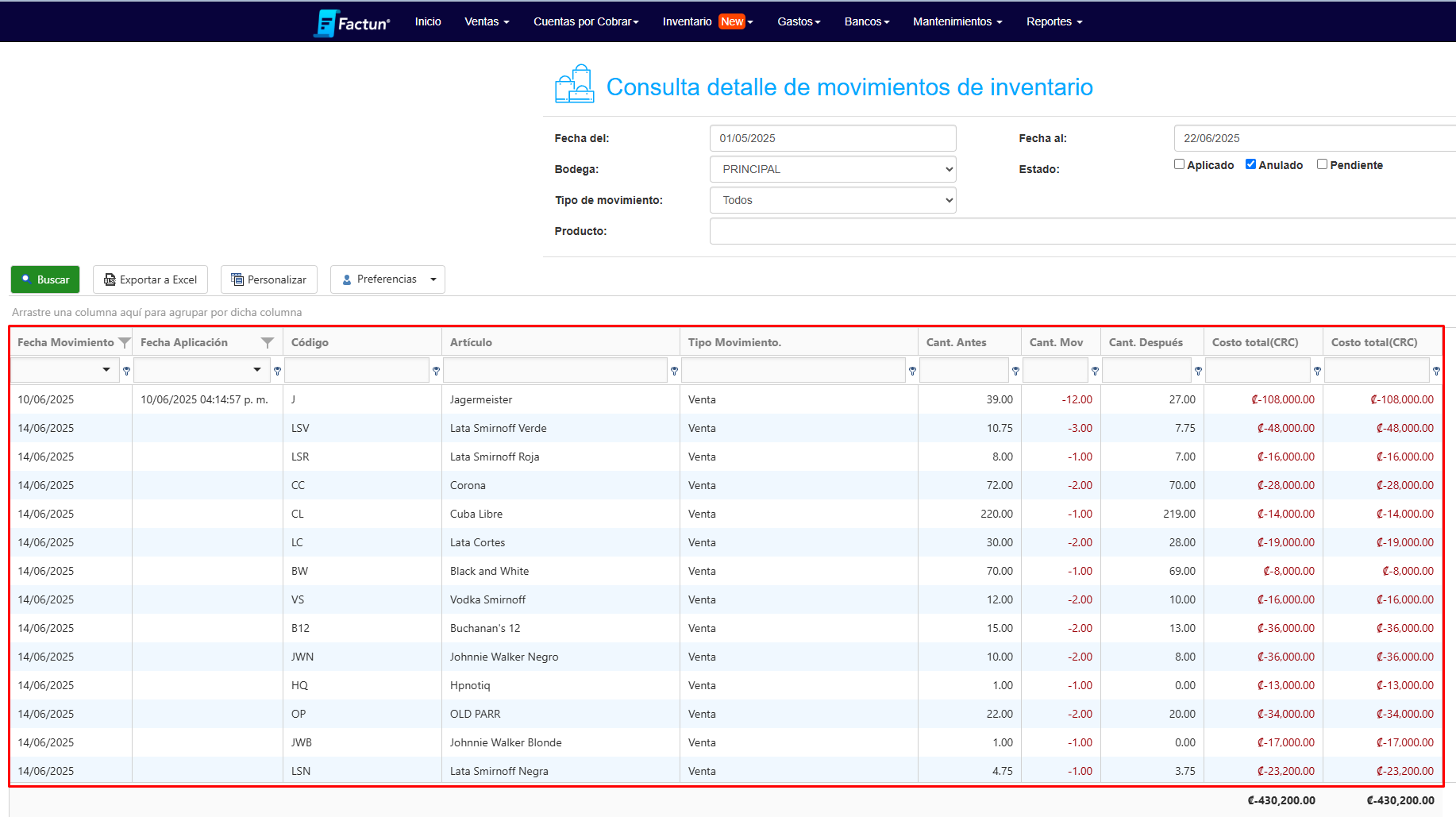The width and height of the screenshot is (1456, 817).
Task: Click the green Buscar button
Action: (x=45, y=279)
